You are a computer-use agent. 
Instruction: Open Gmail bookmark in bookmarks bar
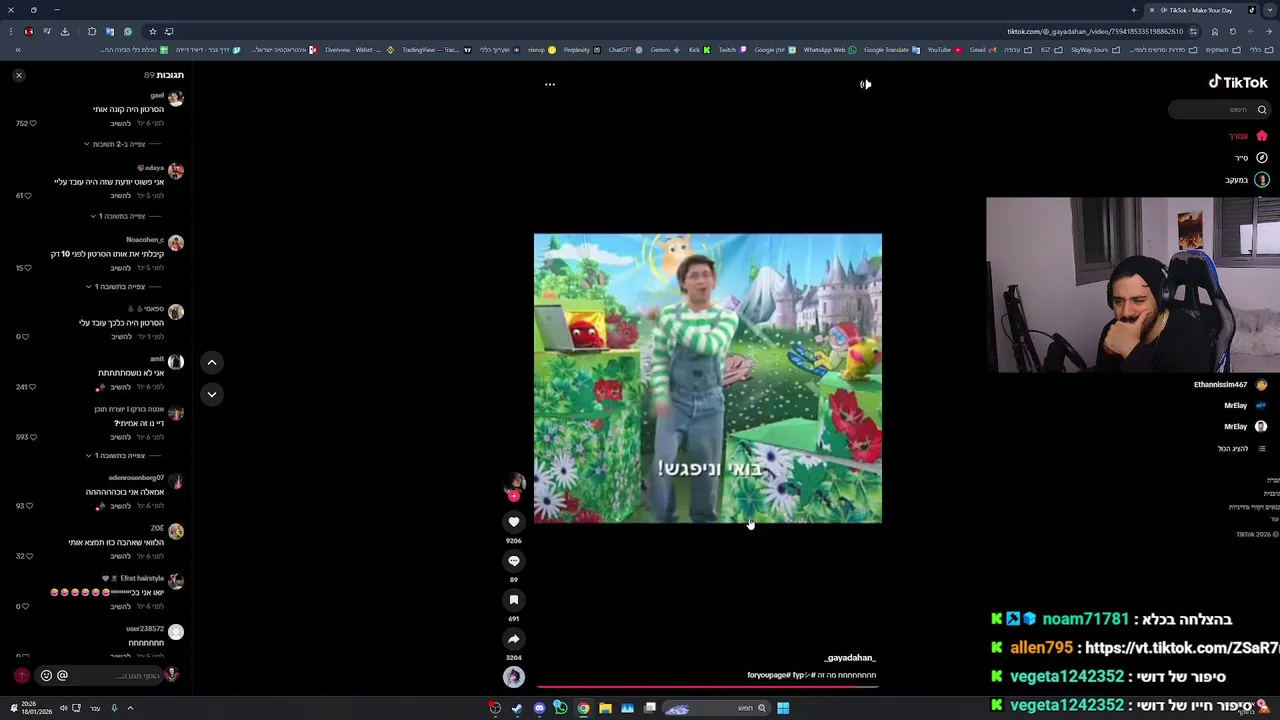click(x=981, y=50)
